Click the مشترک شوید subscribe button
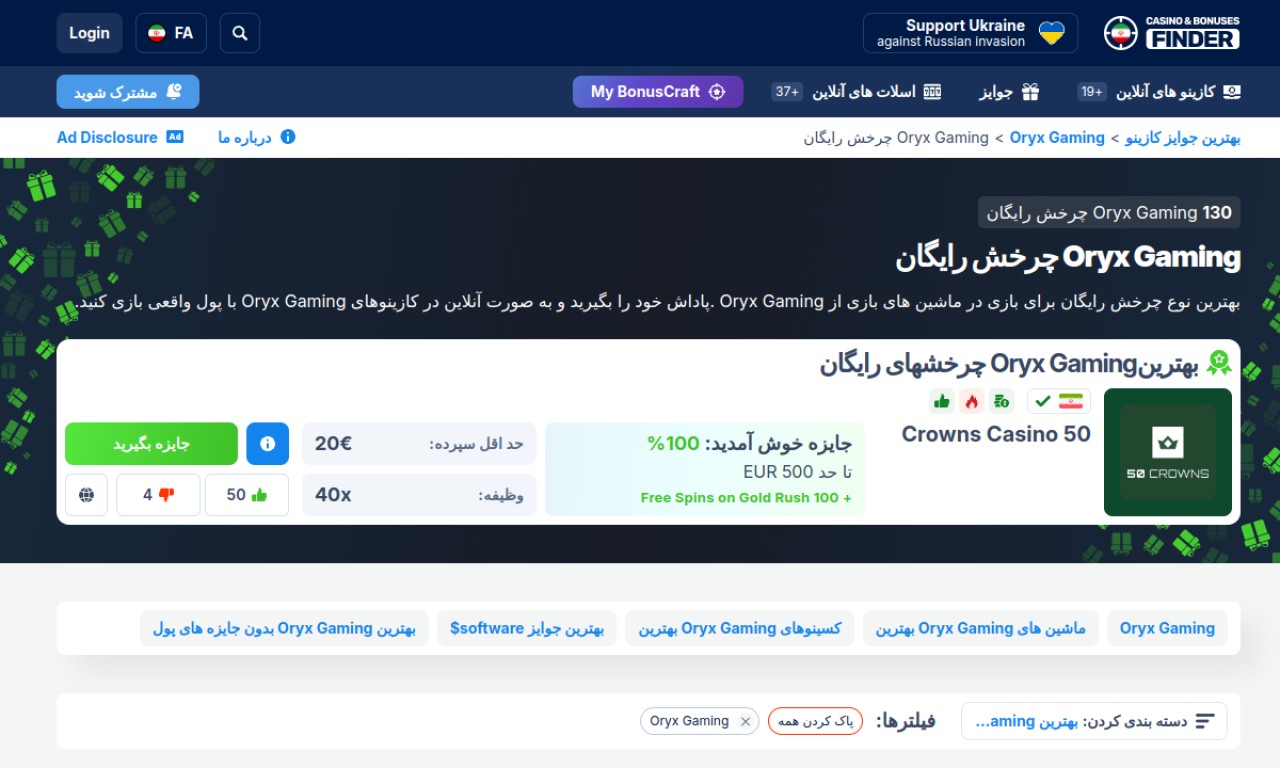The width and height of the screenshot is (1280, 768). 128,92
